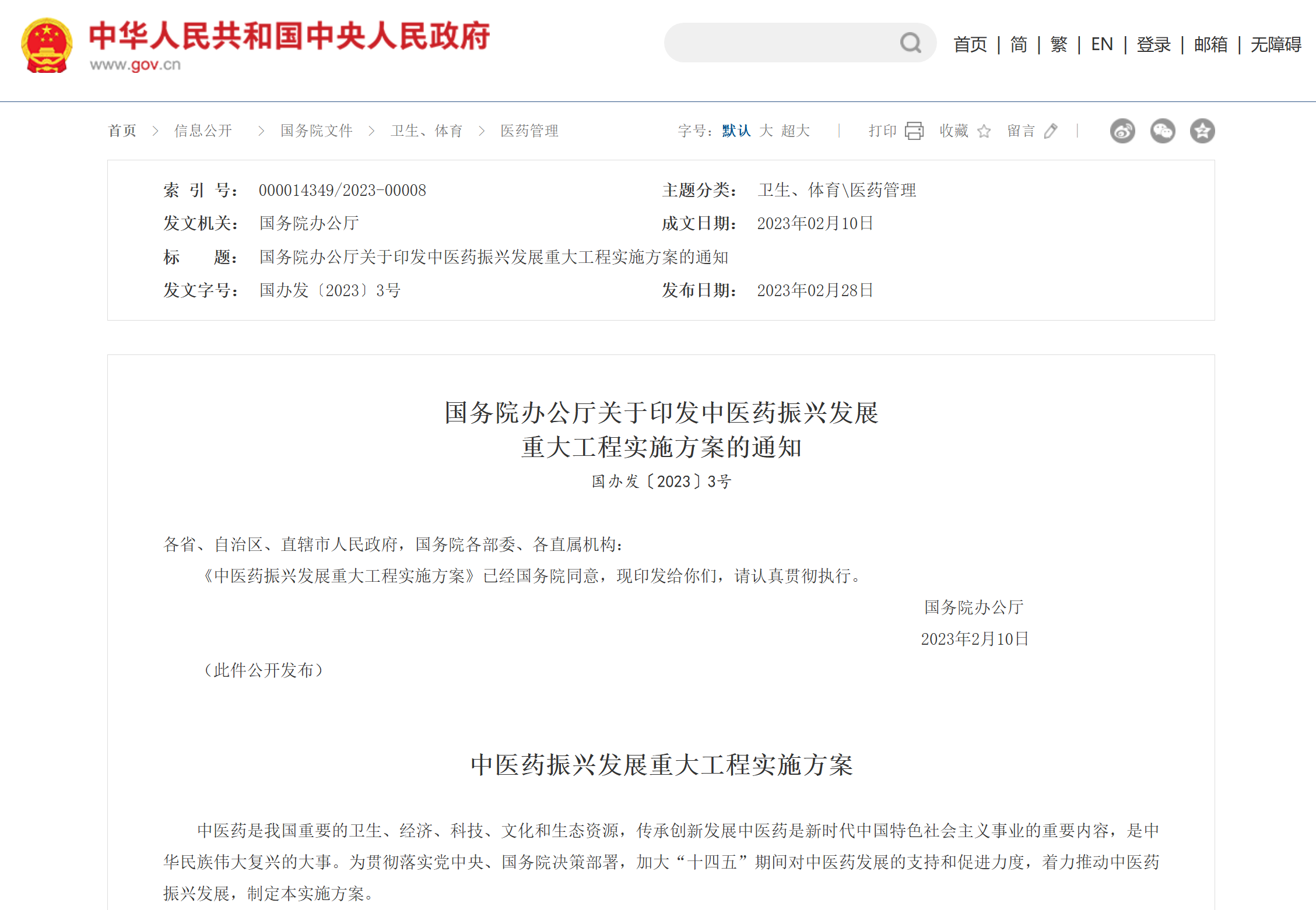Screen dimensions: 1316x910
Task: Open 国务院文件 breadcrumb
Action: coord(317,131)
